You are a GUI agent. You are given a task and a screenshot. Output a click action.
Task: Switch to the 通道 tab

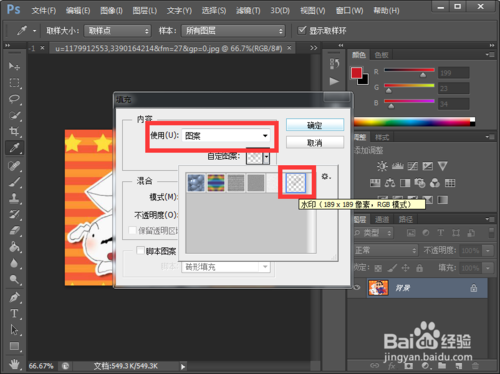click(382, 219)
